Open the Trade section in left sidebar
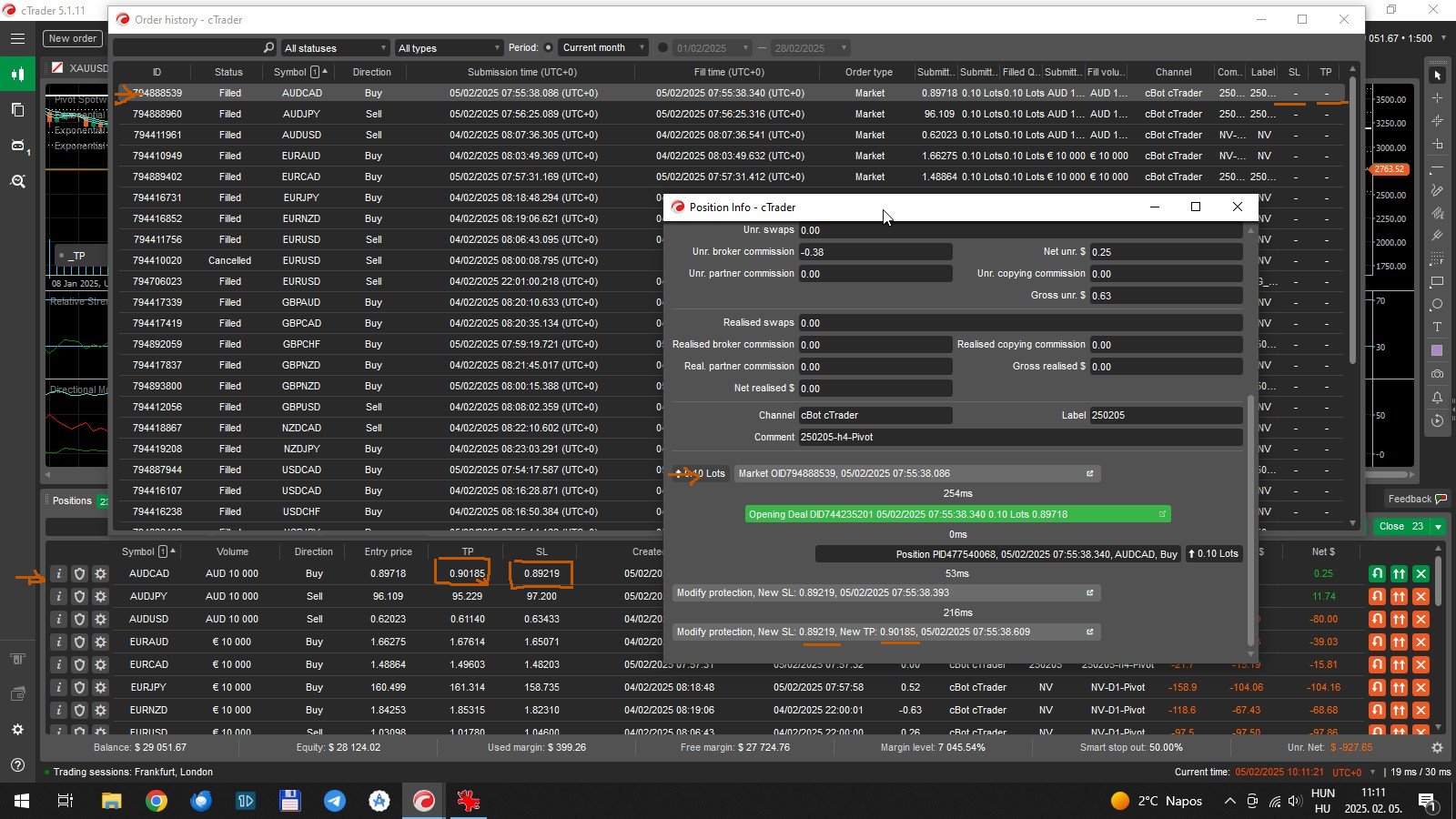Screen dimensions: 1456x819 (x=17, y=75)
